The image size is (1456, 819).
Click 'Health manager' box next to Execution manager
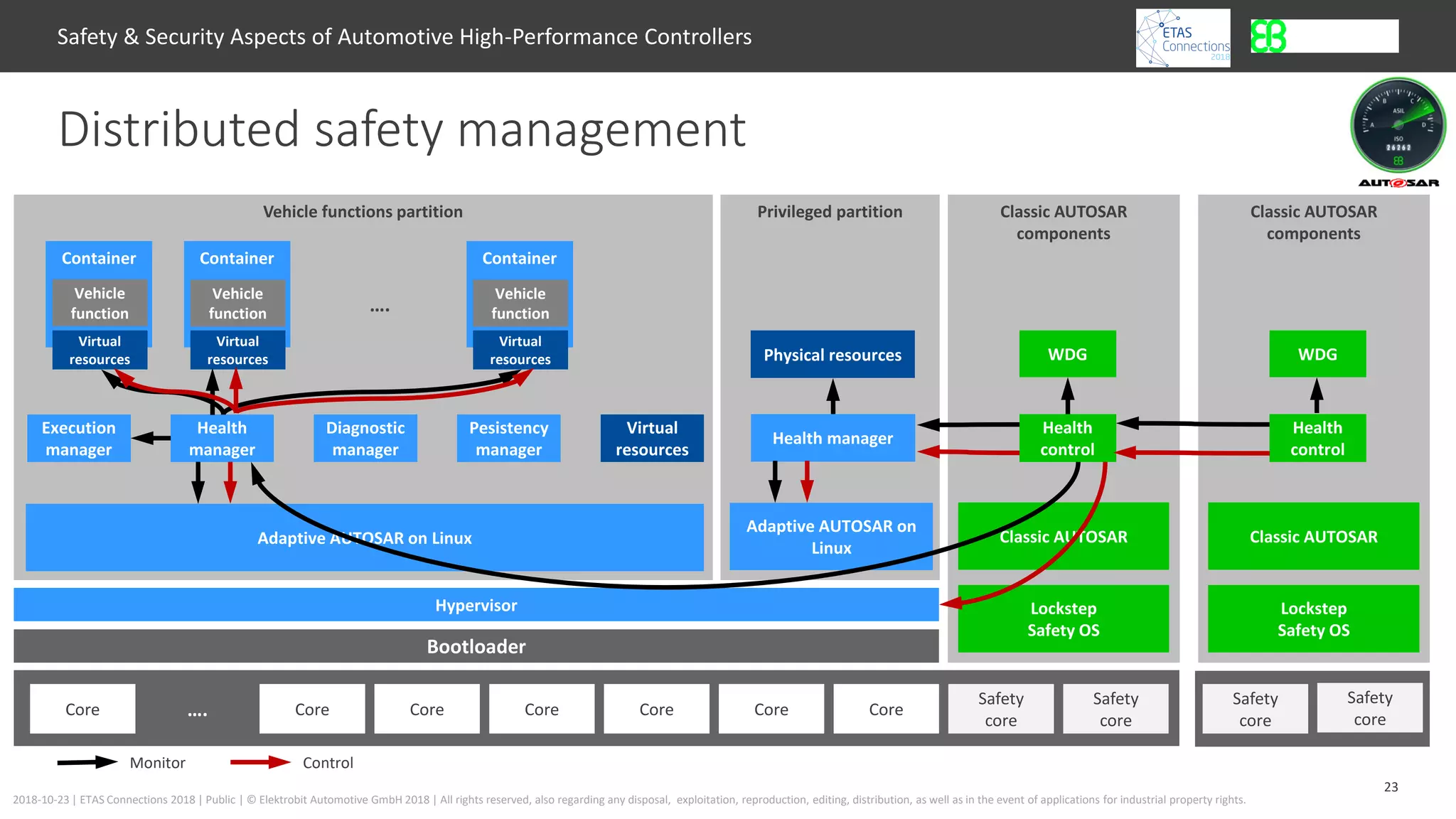point(222,439)
